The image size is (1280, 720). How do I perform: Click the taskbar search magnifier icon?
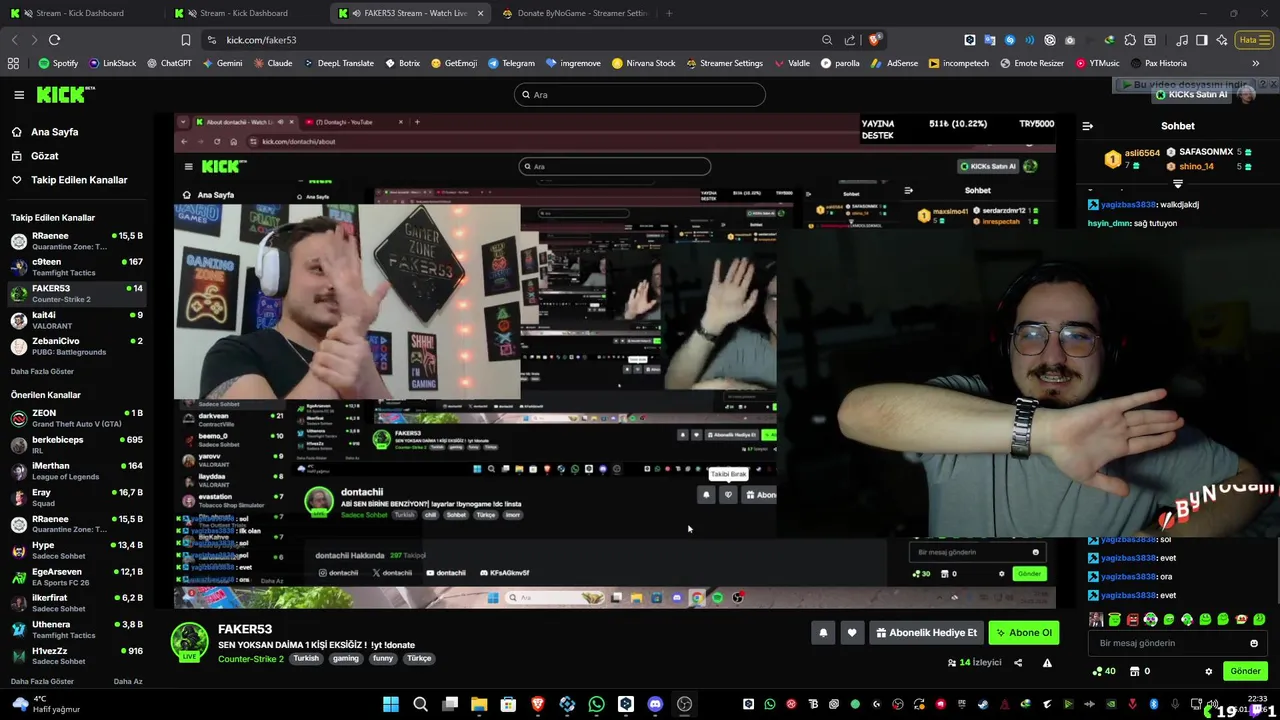[420, 704]
